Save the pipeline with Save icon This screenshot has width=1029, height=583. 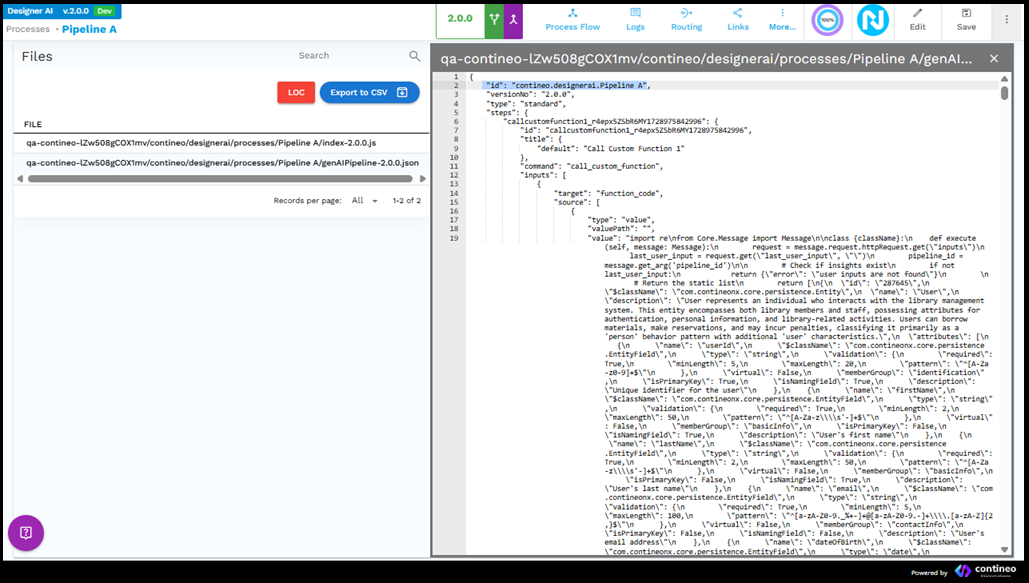click(x=966, y=19)
